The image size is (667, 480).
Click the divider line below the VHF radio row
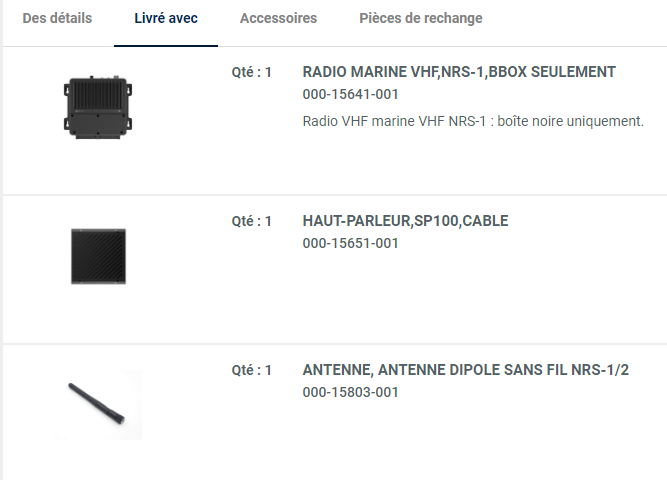point(335,195)
